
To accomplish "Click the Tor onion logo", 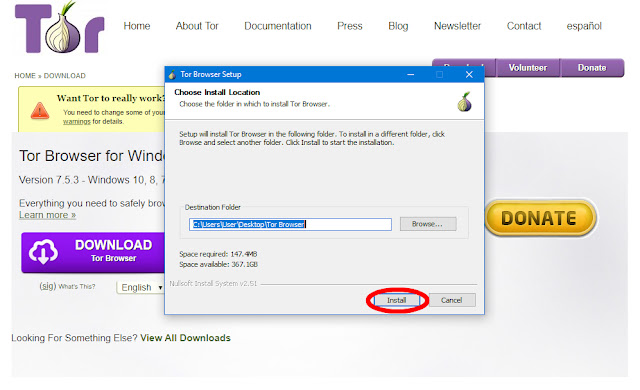I will 60,28.
